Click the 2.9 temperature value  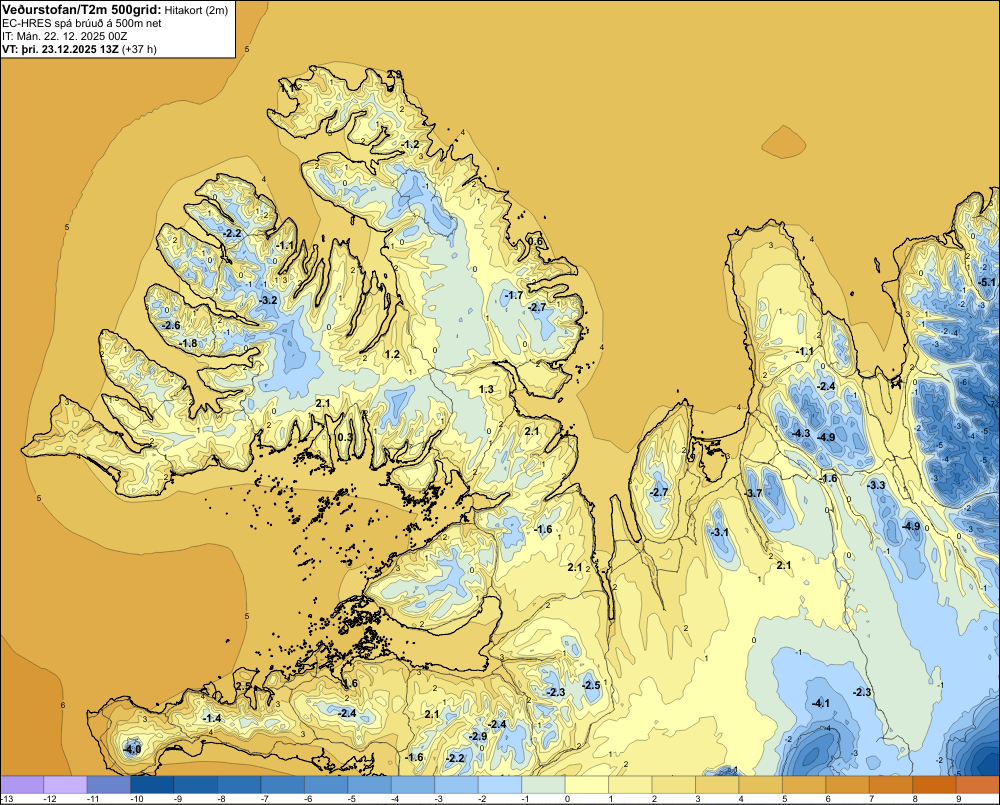(394, 74)
